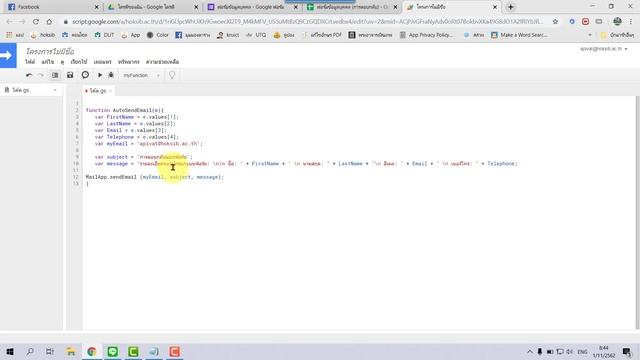Click the ENG language indicator in tray
Screen dimensions: 640x360
click(x=582, y=351)
